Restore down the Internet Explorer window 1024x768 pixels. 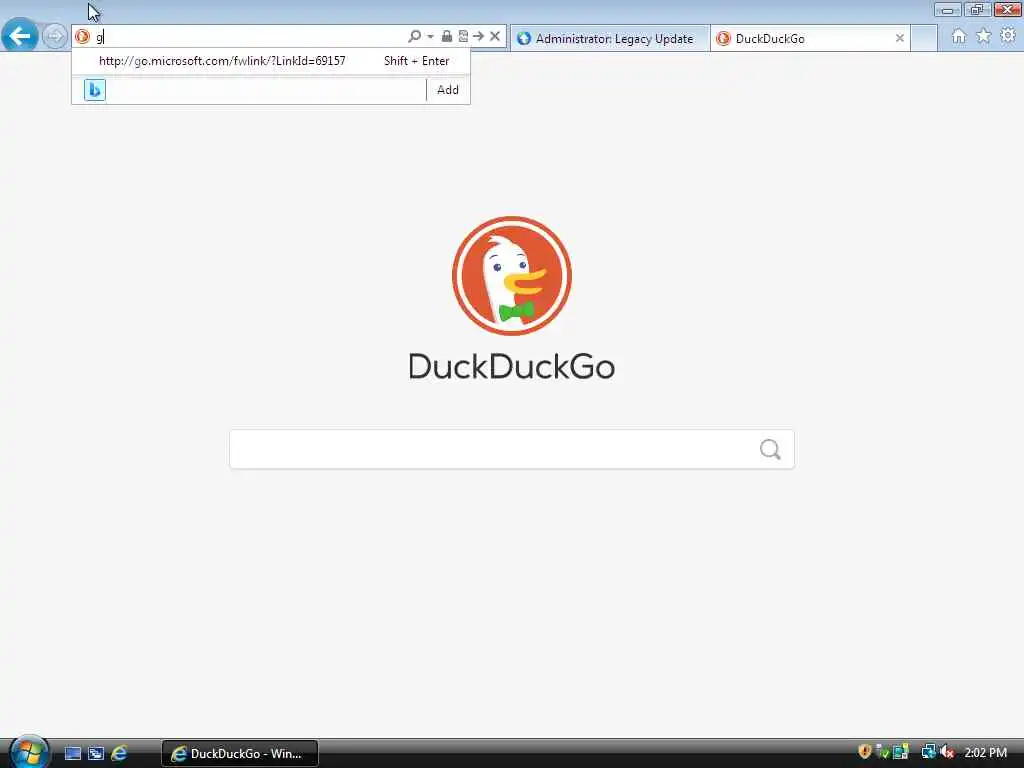[x=977, y=10]
